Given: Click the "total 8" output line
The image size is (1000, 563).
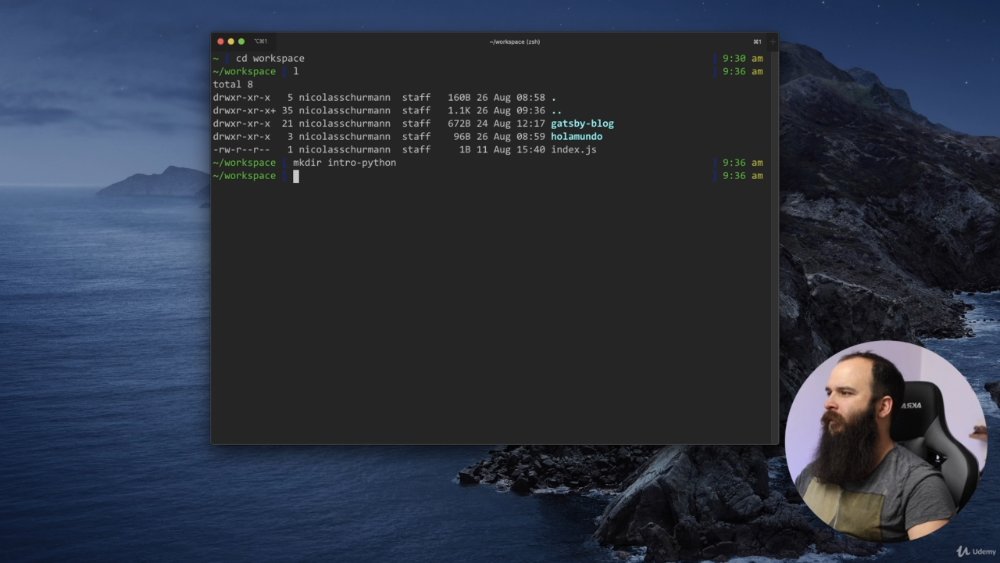Looking at the screenshot, I should pyautogui.click(x=233, y=84).
